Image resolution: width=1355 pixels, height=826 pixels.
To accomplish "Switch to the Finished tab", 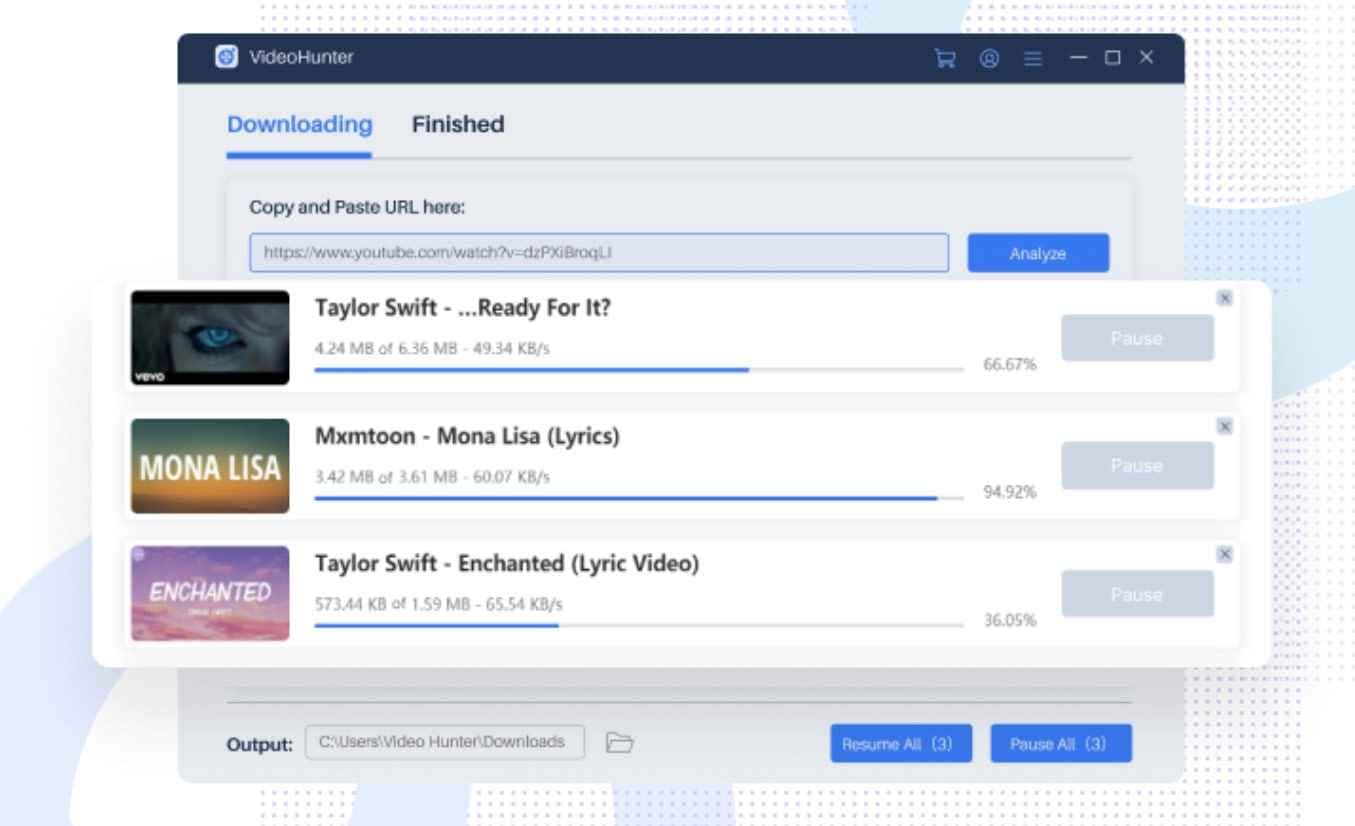I will [x=458, y=125].
